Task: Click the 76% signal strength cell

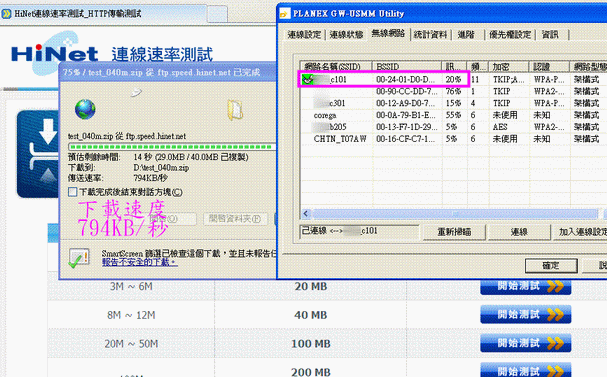Action: pos(453,91)
